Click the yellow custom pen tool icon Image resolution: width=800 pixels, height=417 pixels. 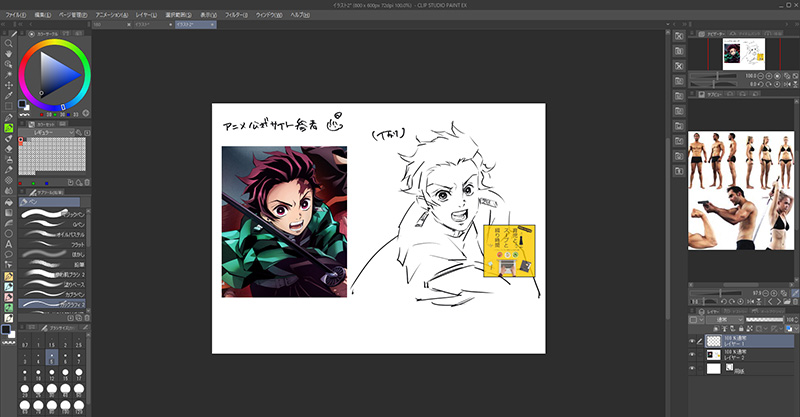click(9, 276)
